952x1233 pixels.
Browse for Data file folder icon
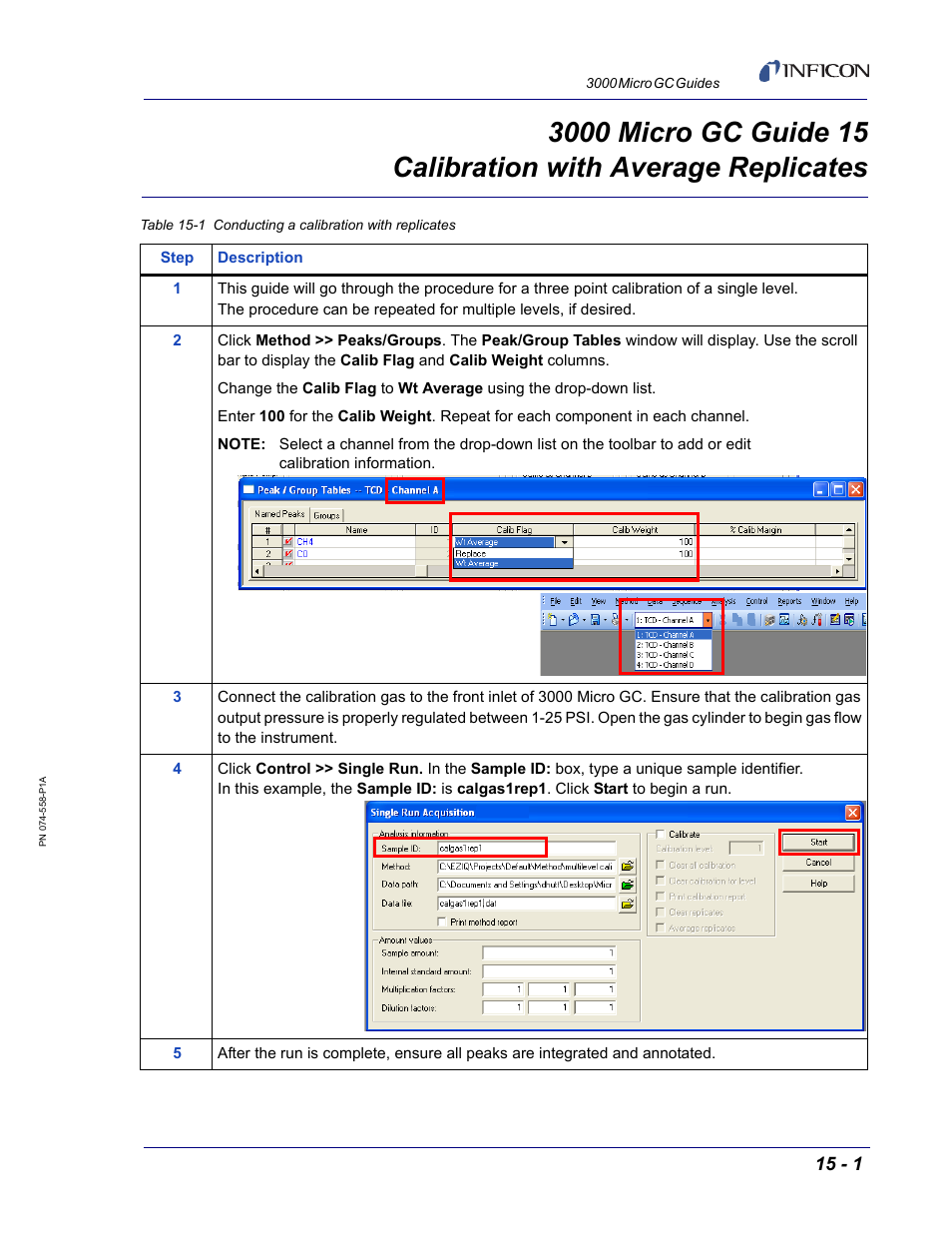coord(628,904)
